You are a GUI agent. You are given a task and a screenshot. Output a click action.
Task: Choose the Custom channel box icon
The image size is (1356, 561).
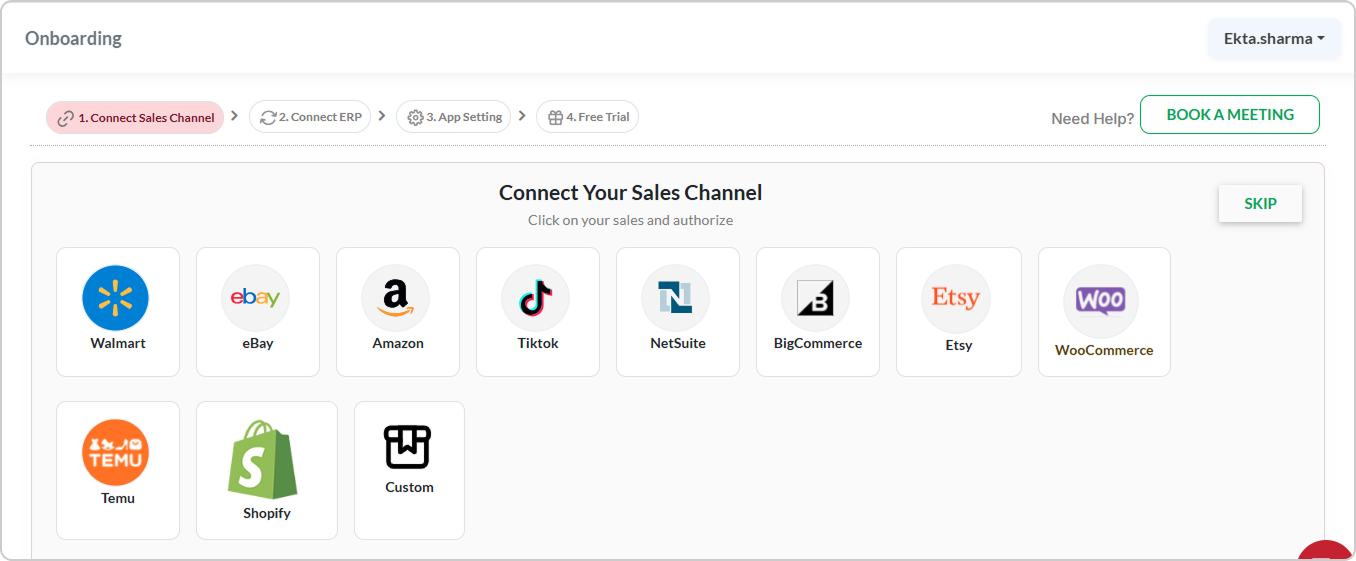(407, 447)
